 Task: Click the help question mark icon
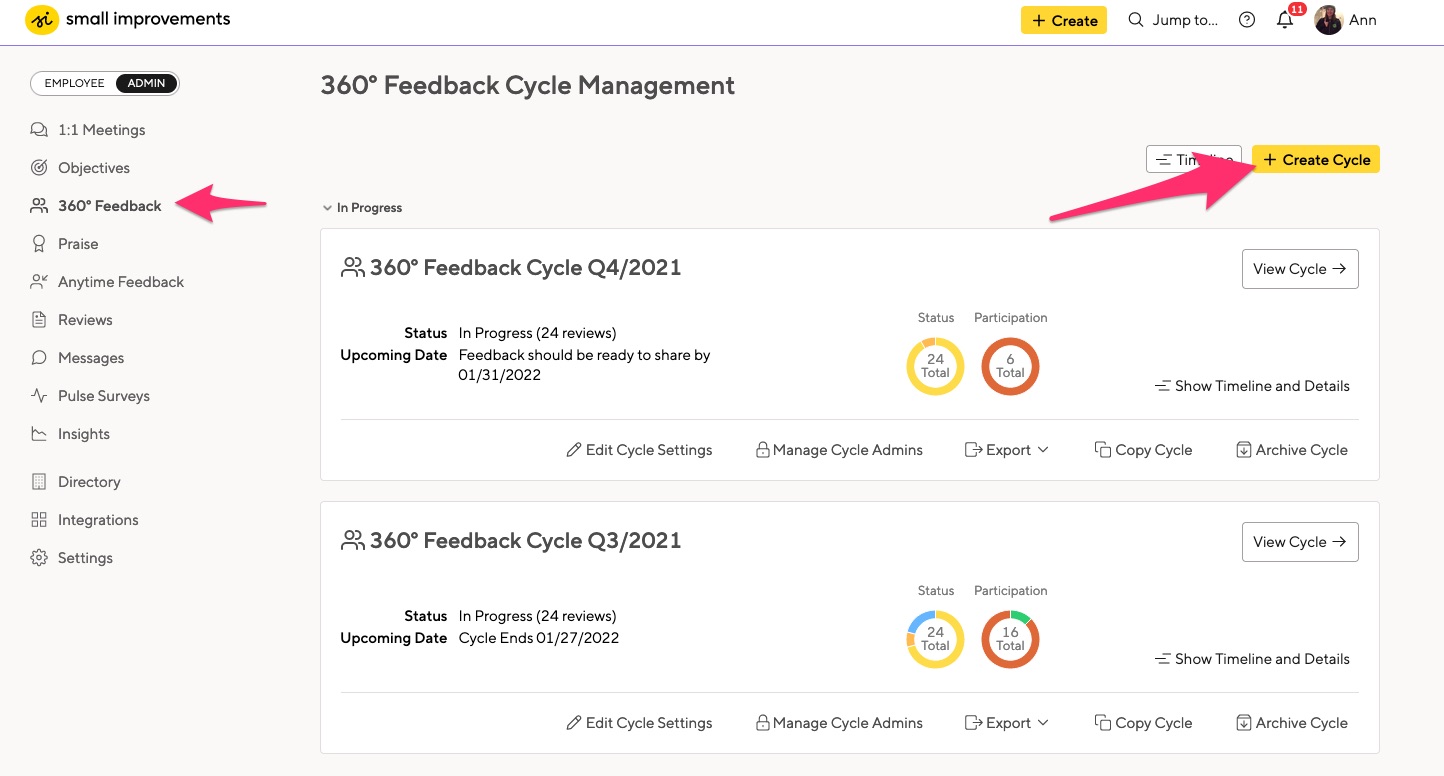(x=1246, y=19)
